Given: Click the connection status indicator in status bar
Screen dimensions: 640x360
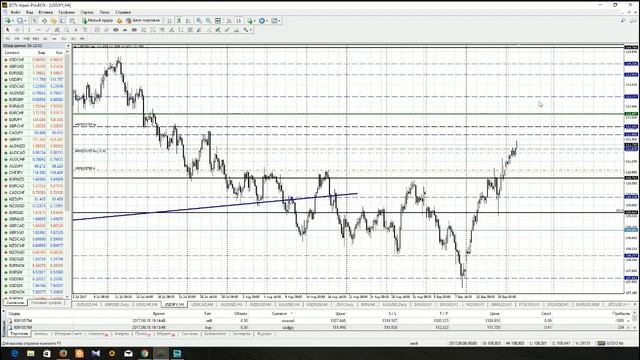Looking at the screenshot, I should (611, 343).
